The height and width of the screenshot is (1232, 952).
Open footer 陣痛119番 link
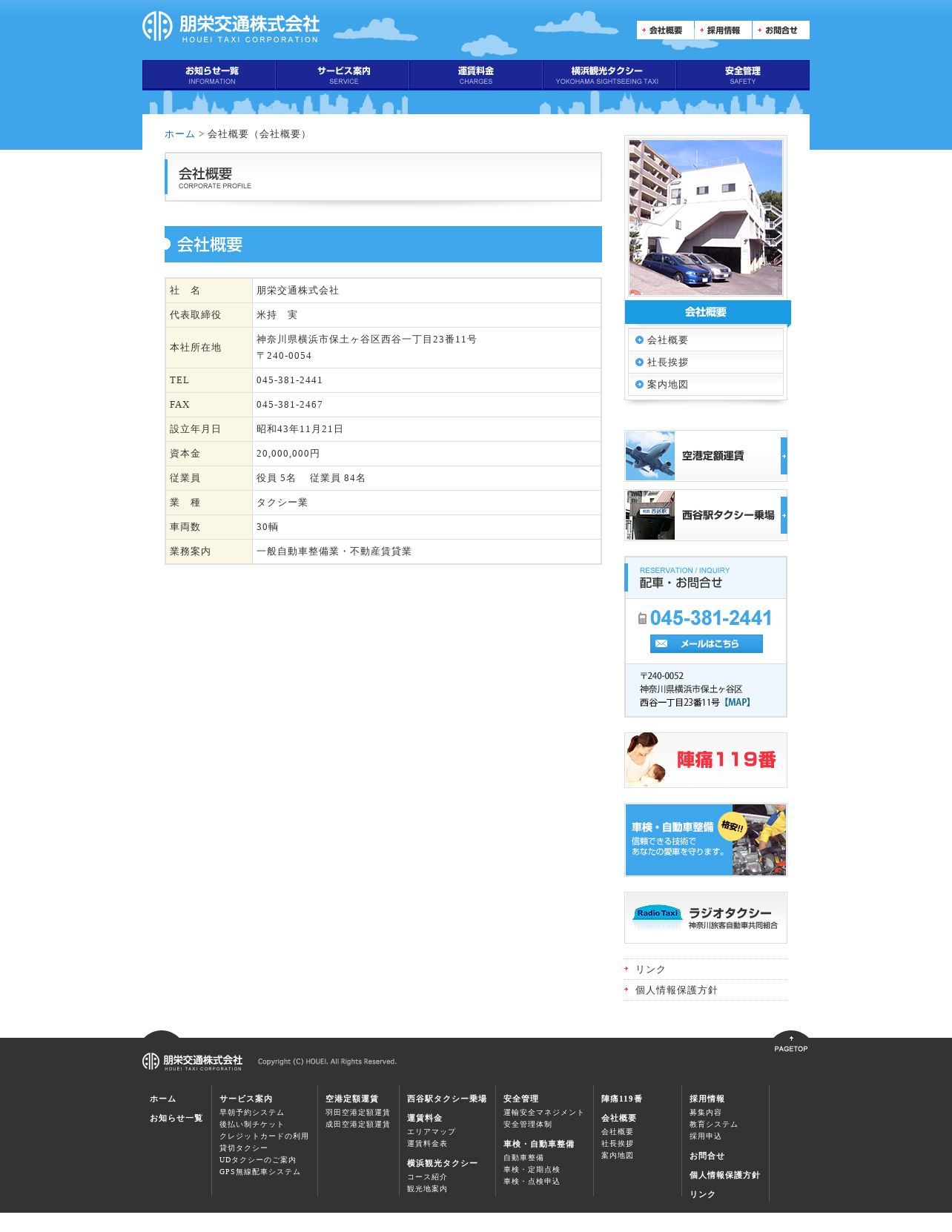622,1099
